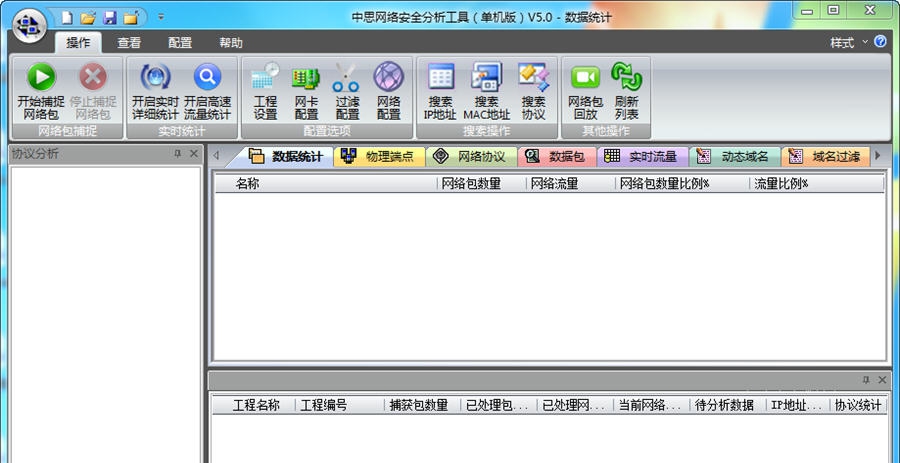Sort by the 网络流量 column header
900x463 pixels.
(x=570, y=184)
